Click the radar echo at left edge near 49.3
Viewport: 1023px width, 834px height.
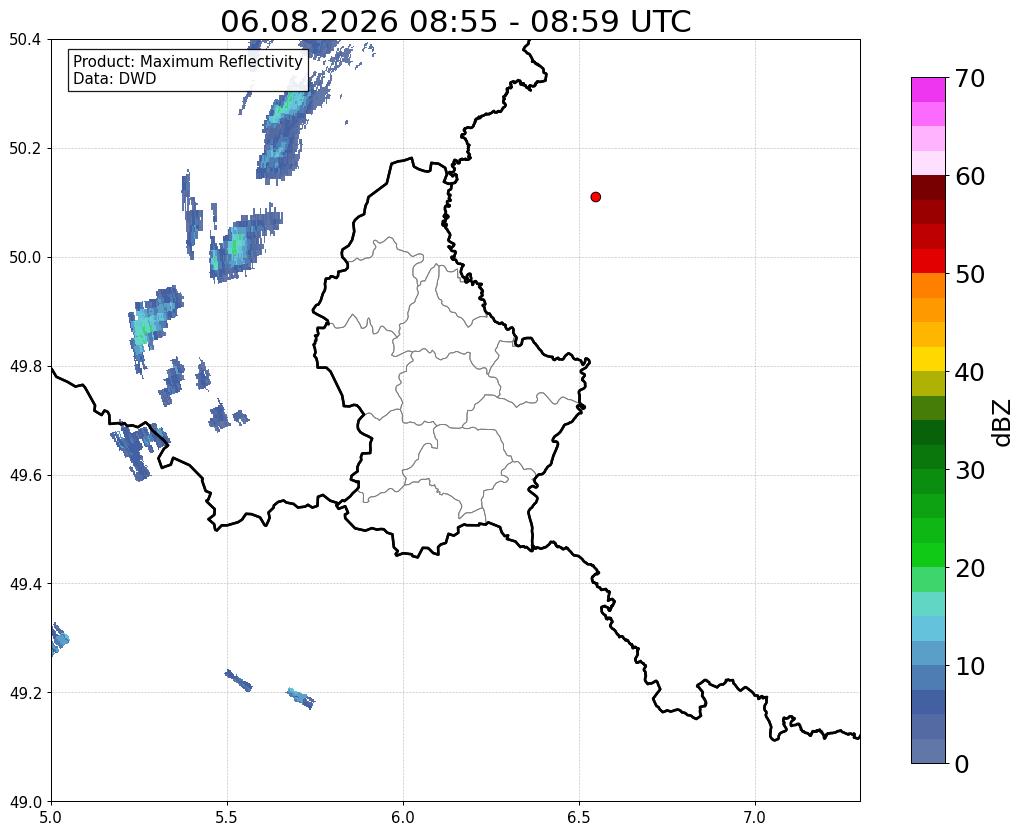[x=59, y=638]
